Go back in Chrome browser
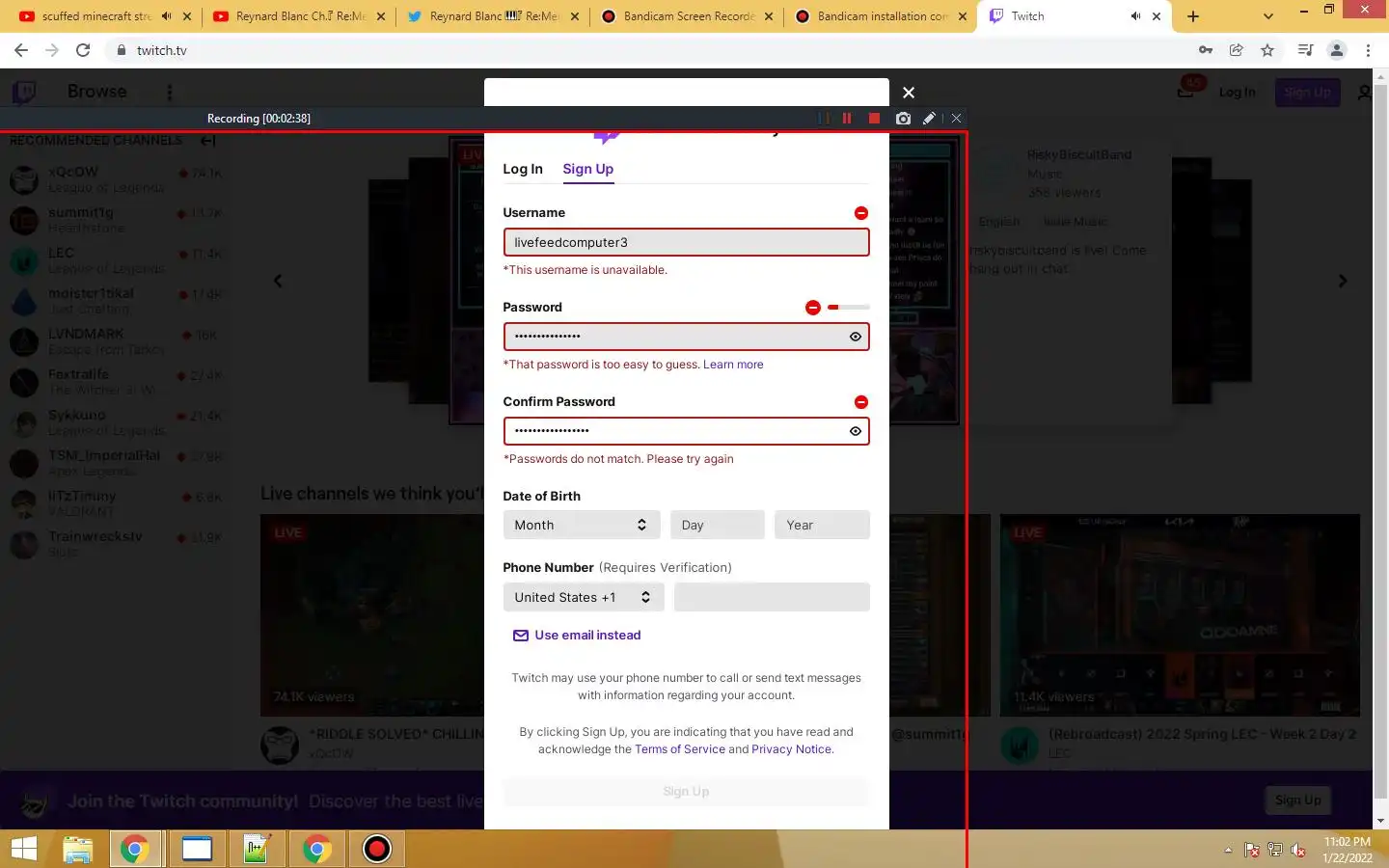The image size is (1389, 868). (21, 50)
